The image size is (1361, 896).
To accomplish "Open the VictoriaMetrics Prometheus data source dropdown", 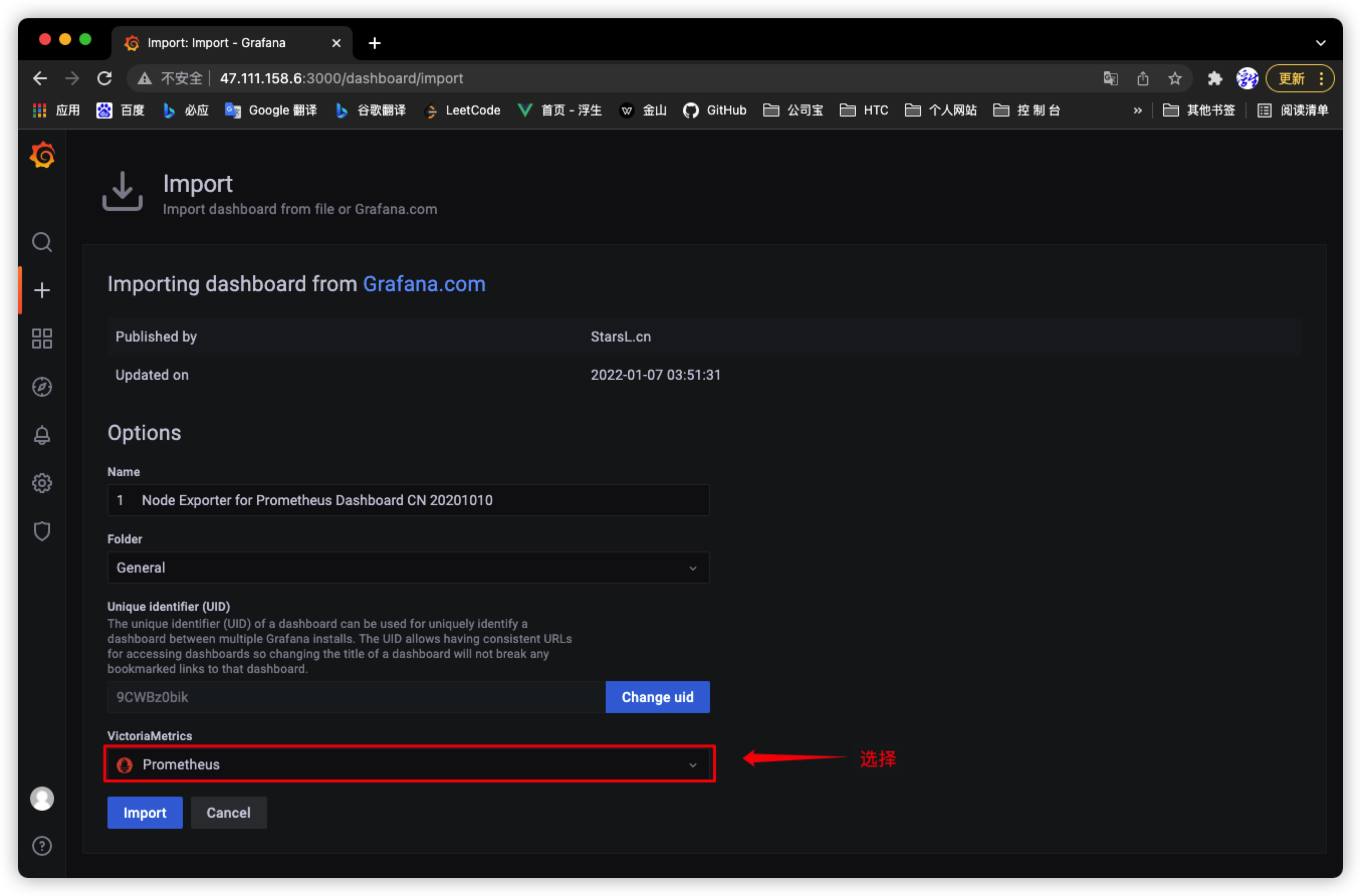I will pyautogui.click(x=408, y=764).
